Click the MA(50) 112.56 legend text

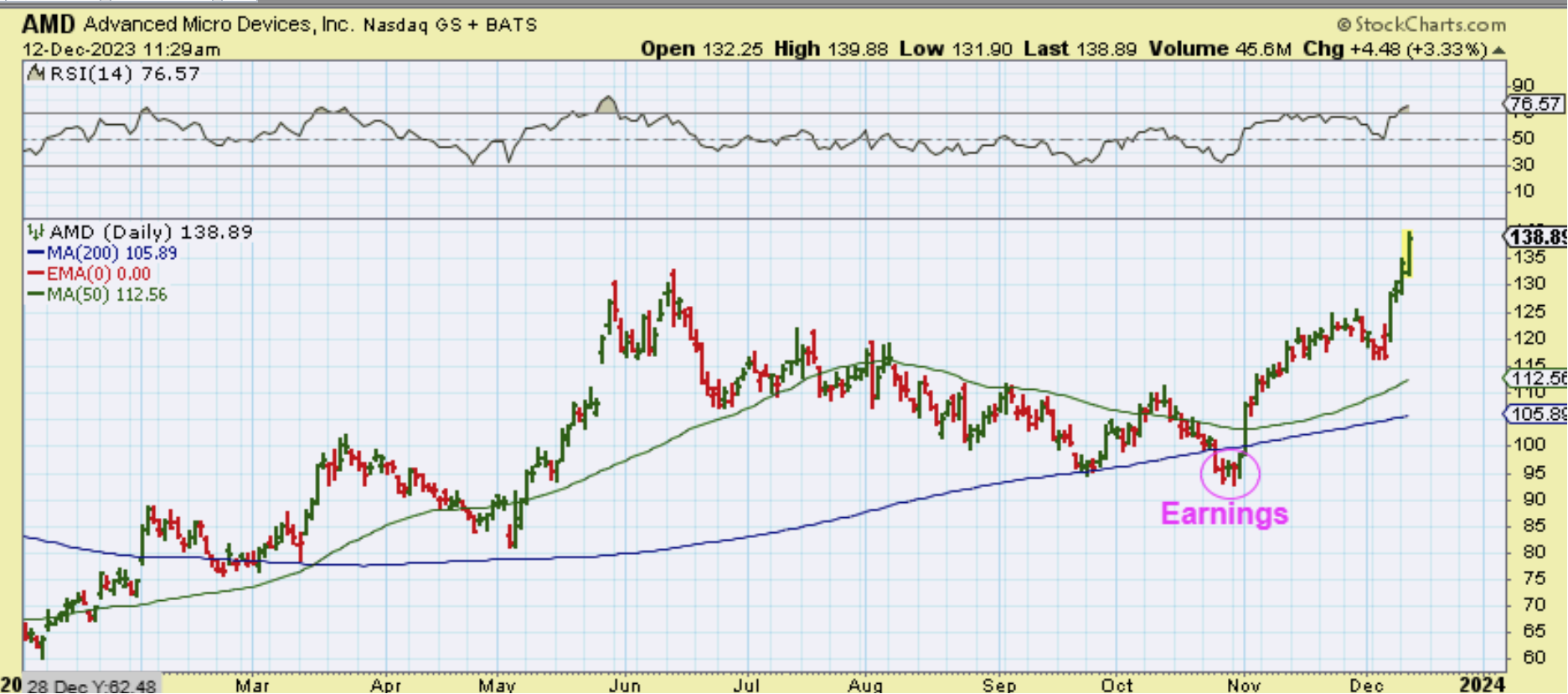(x=106, y=295)
